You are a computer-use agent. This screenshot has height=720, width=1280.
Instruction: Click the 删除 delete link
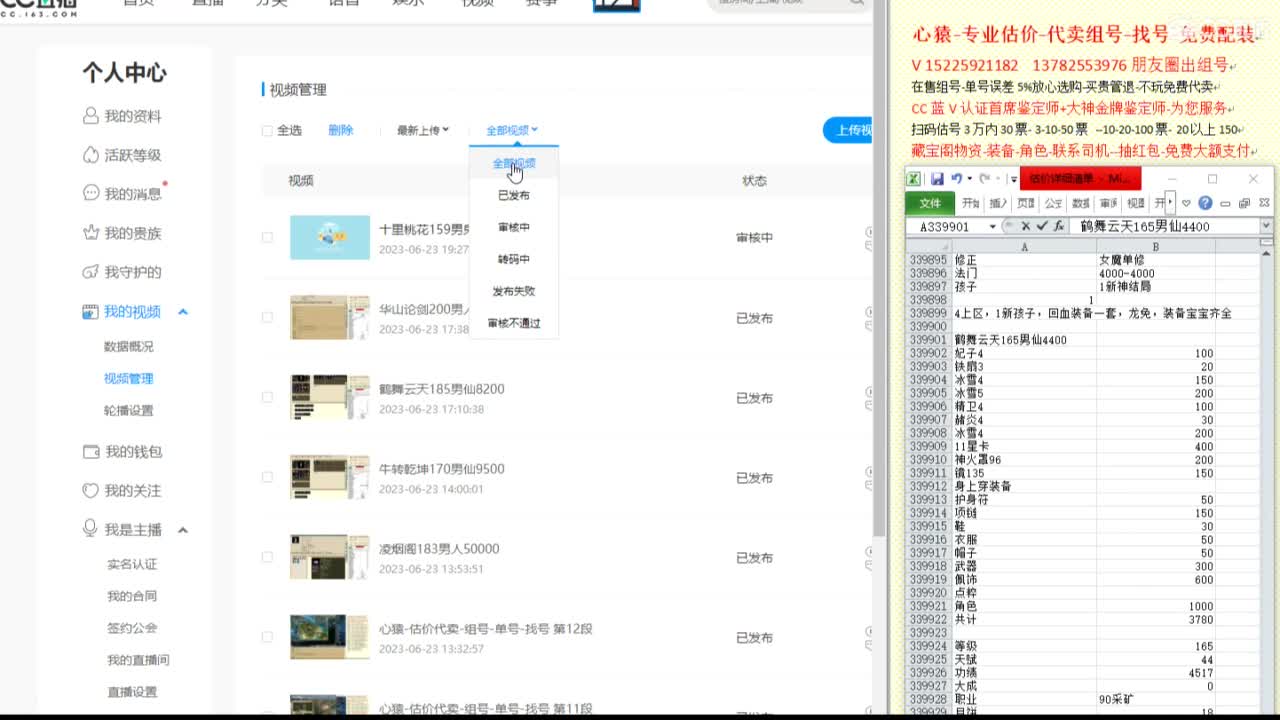[x=340, y=131]
